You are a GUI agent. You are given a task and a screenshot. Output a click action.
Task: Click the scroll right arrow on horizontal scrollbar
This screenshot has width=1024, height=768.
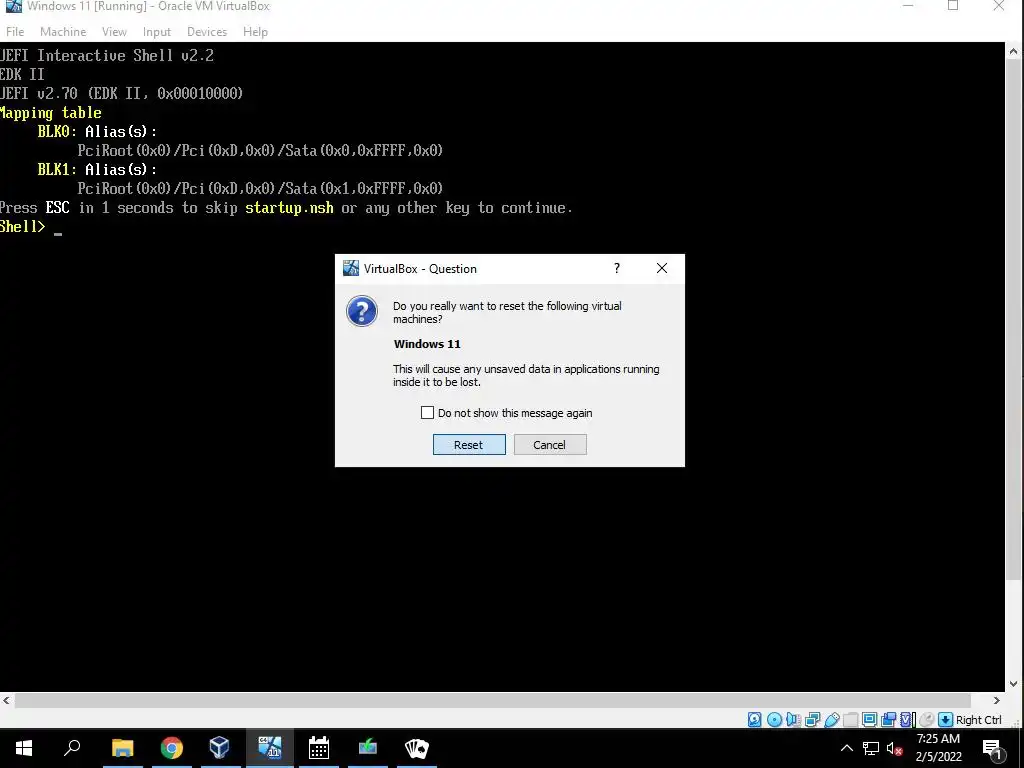click(x=997, y=700)
